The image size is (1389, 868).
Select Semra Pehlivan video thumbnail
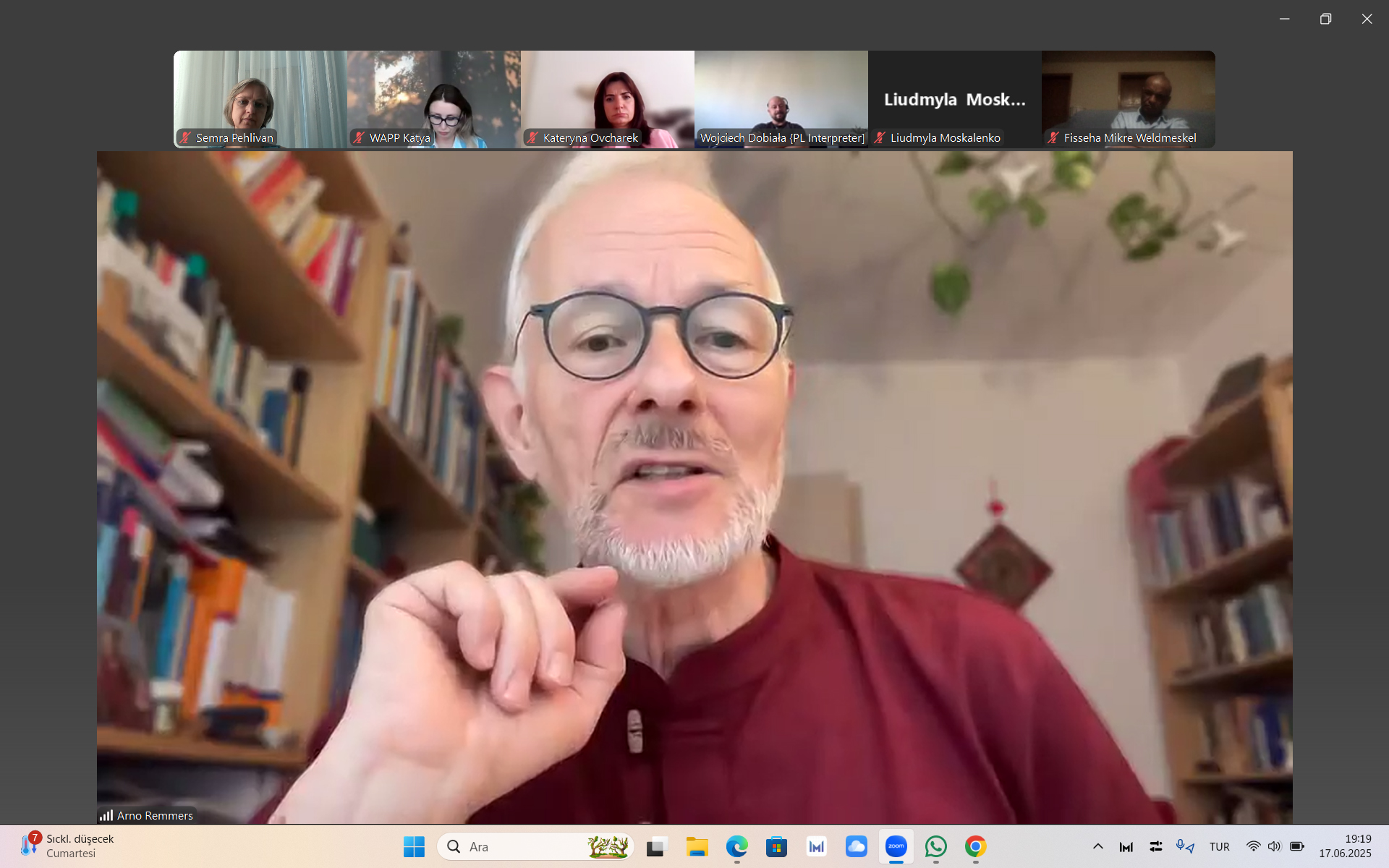[x=260, y=98]
